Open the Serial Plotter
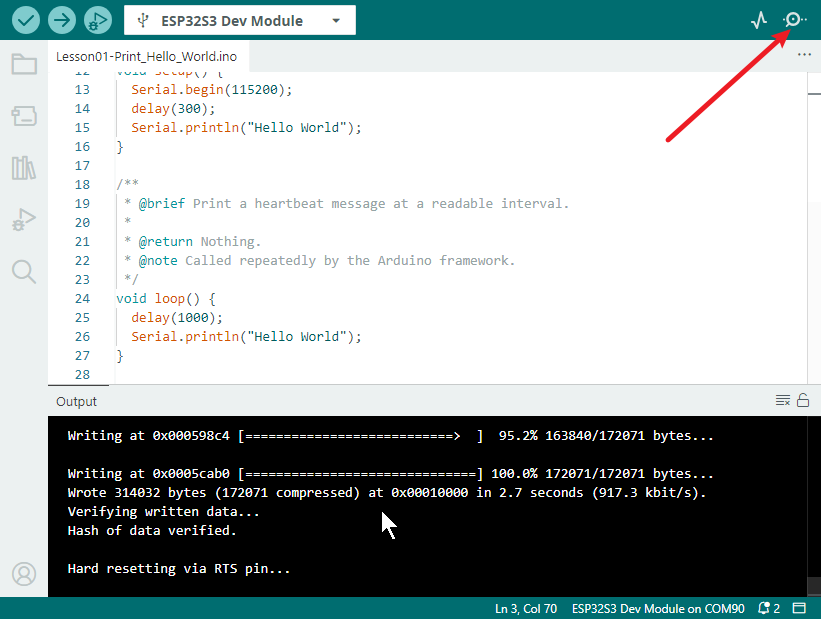821x619 pixels. tap(759, 20)
